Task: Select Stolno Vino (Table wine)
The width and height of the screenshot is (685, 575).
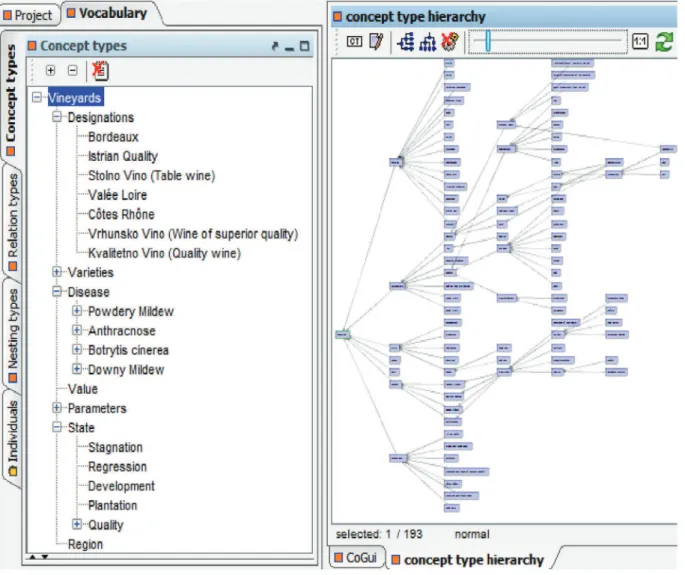Action: point(152,176)
